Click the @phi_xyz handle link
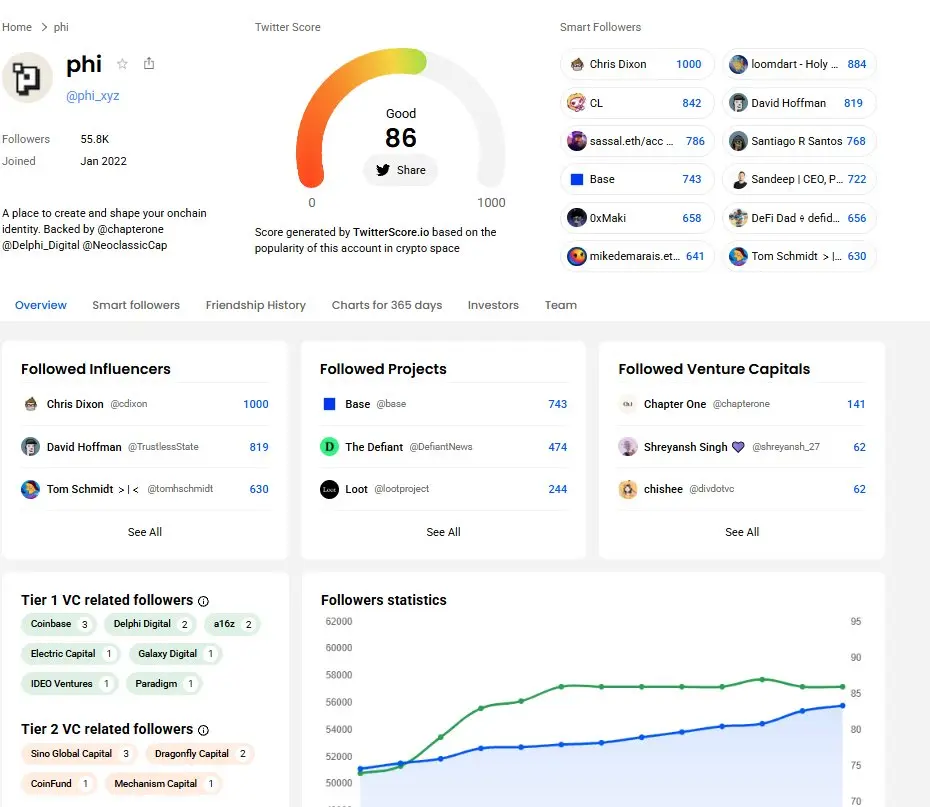Image resolution: width=930 pixels, height=807 pixels. tap(93, 95)
